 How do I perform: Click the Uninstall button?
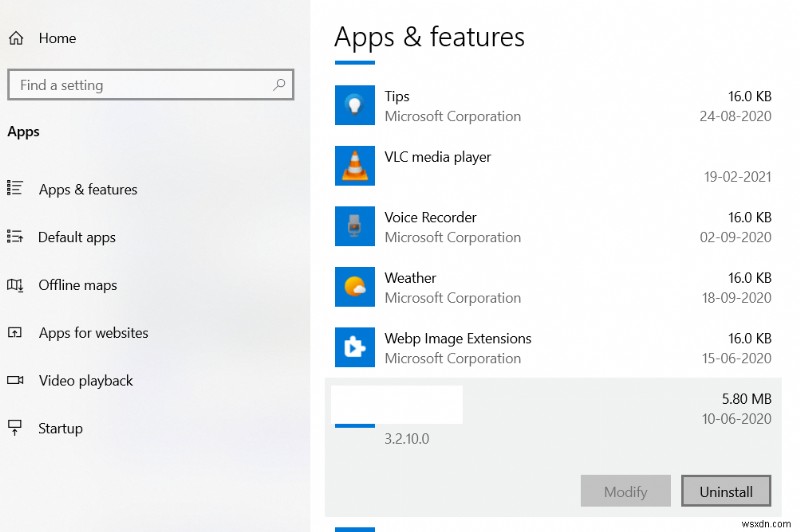pos(726,491)
